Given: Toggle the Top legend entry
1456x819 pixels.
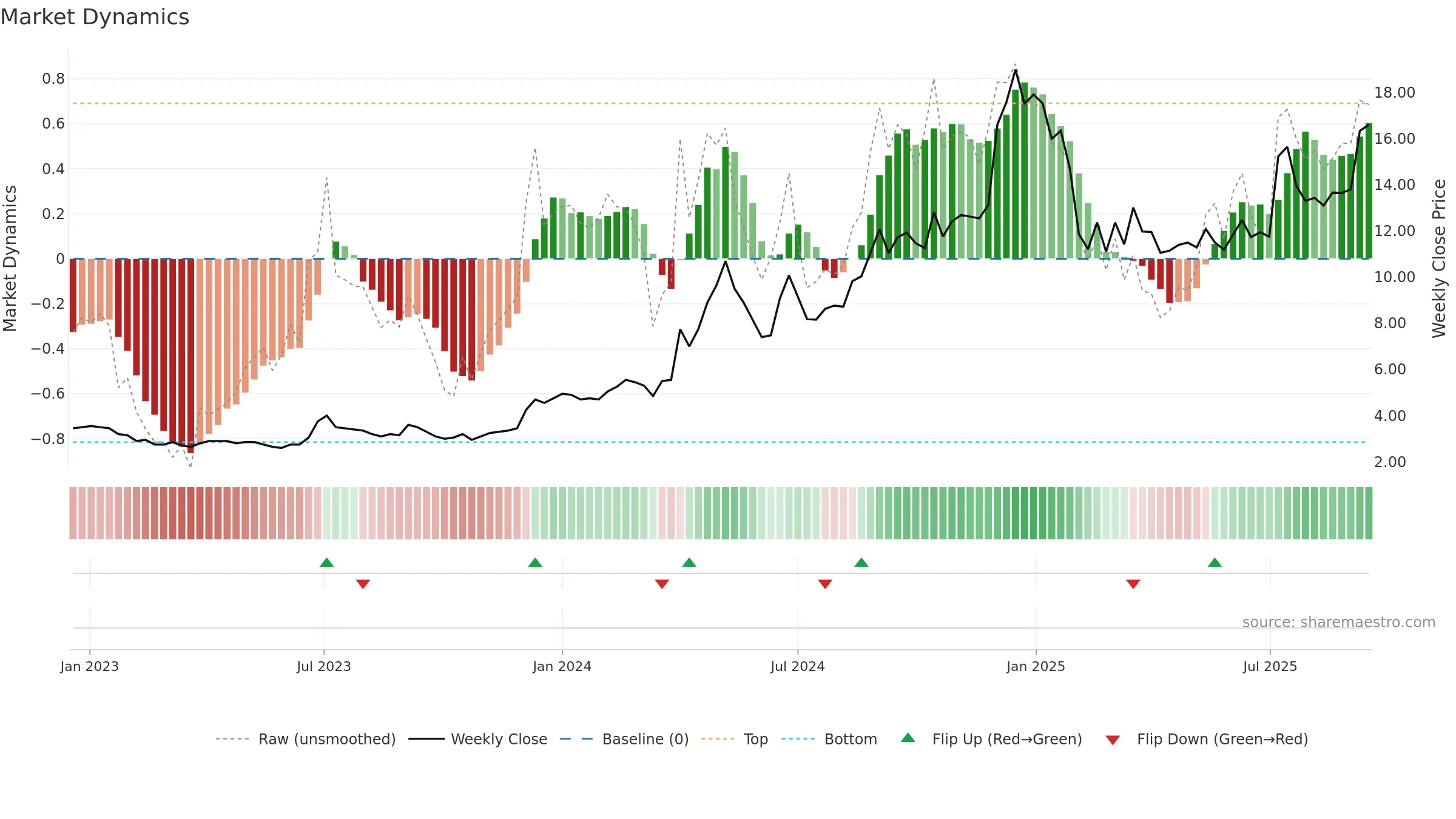Looking at the screenshot, I should point(734,739).
